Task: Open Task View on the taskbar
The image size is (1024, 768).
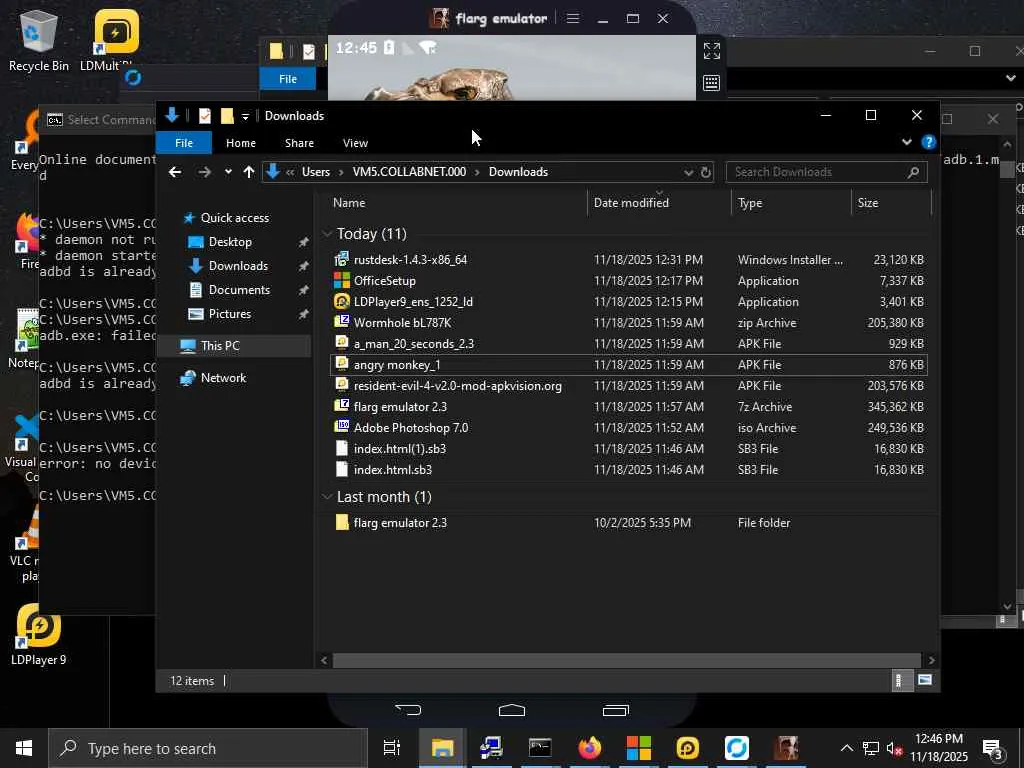Action: [x=391, y=748]
